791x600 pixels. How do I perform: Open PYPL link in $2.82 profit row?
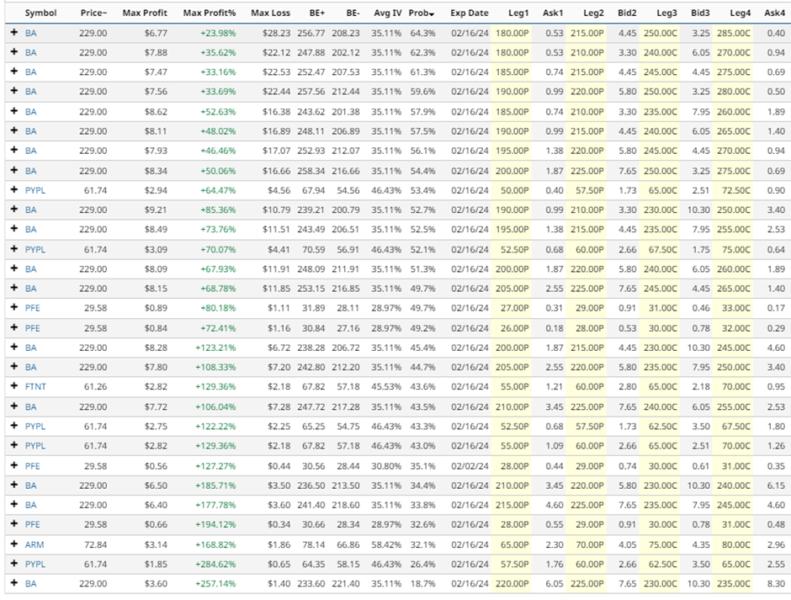tap(35, 446)
